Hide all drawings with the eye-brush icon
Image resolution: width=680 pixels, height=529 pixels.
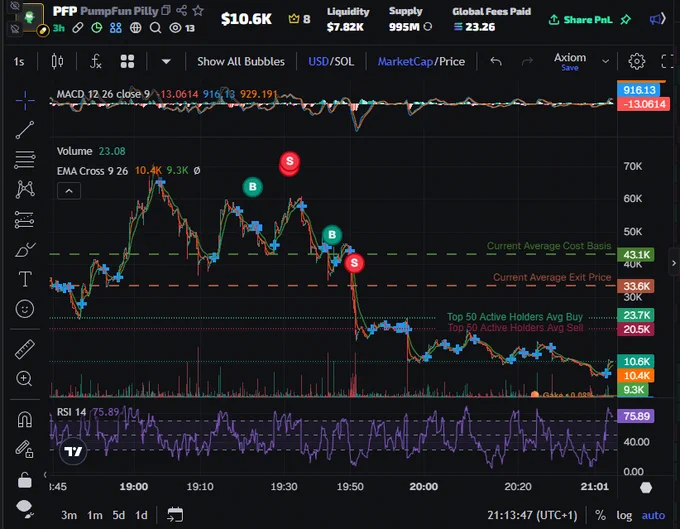click(x=24, y=509)
